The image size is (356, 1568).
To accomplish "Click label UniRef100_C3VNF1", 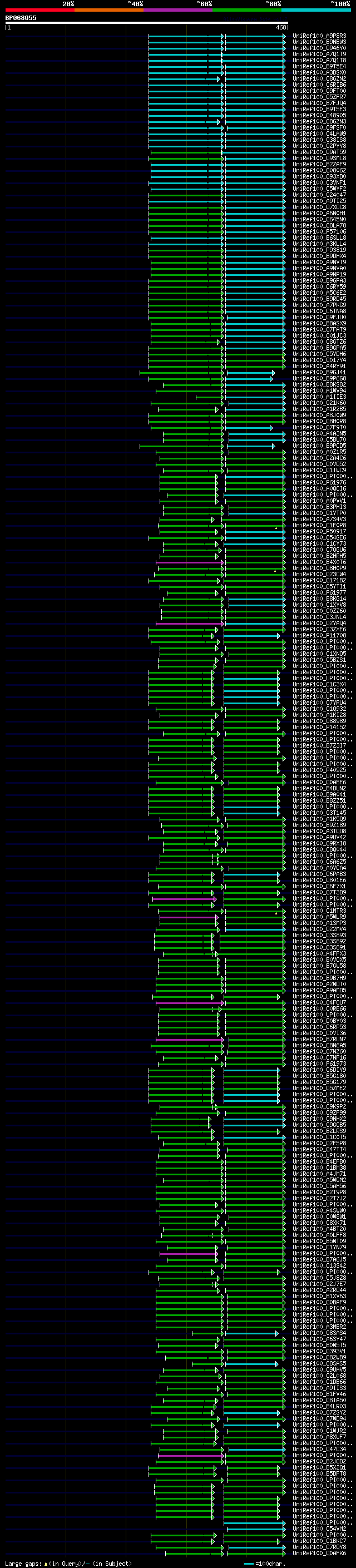I will coord(319,182).
